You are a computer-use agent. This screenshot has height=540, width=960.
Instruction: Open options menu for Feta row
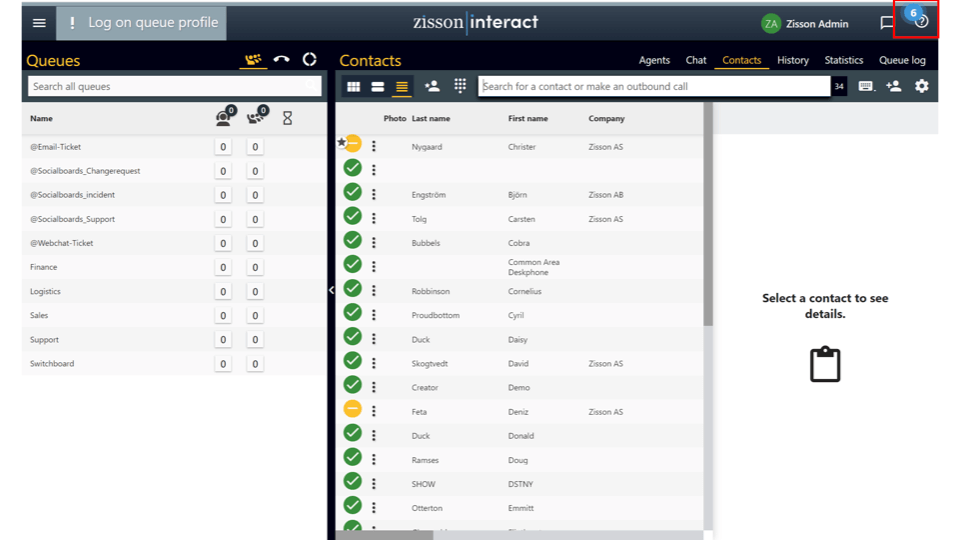(x=374, y=411)
